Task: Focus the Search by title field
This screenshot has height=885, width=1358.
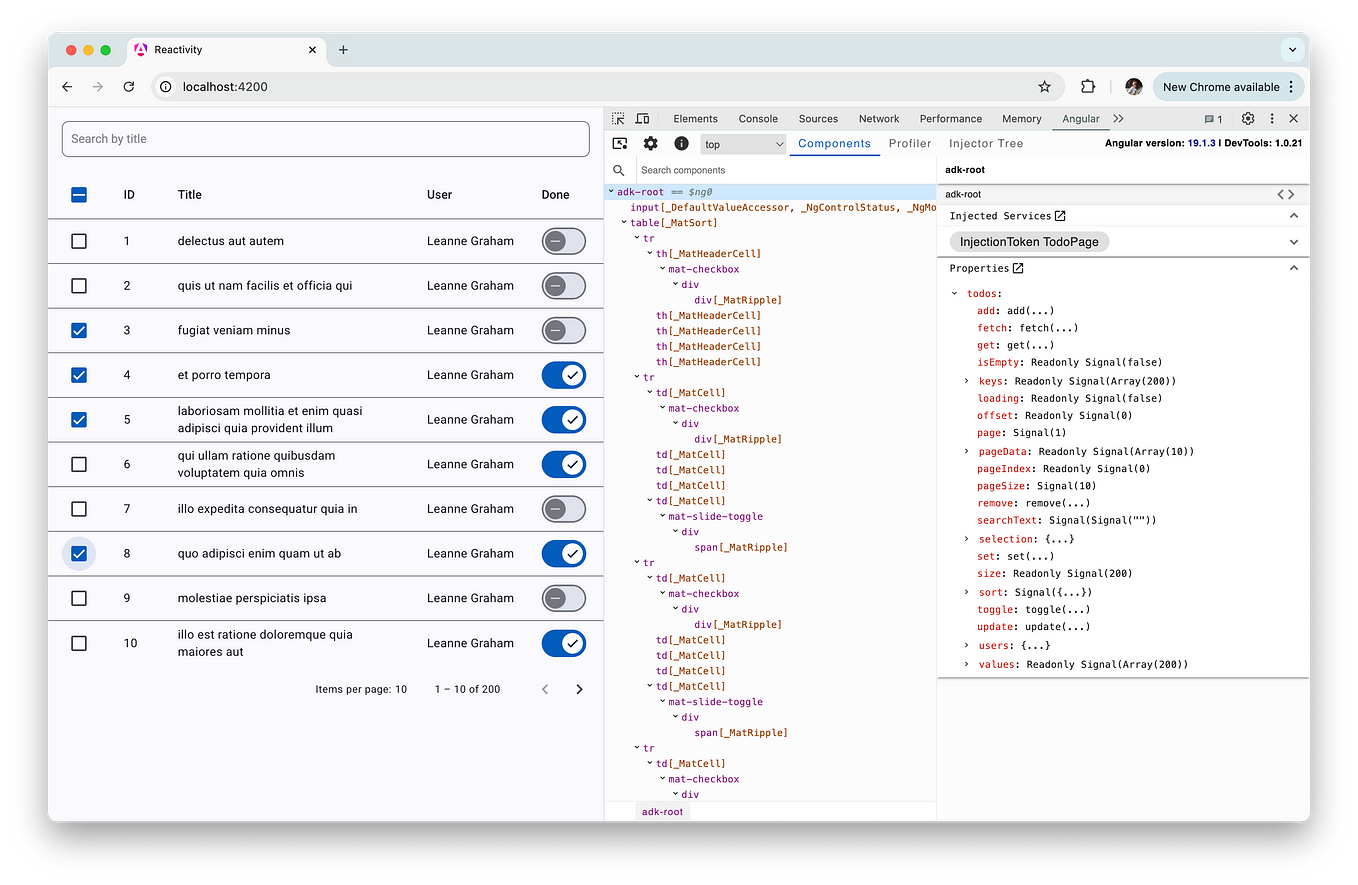Action: click(325, 139)
